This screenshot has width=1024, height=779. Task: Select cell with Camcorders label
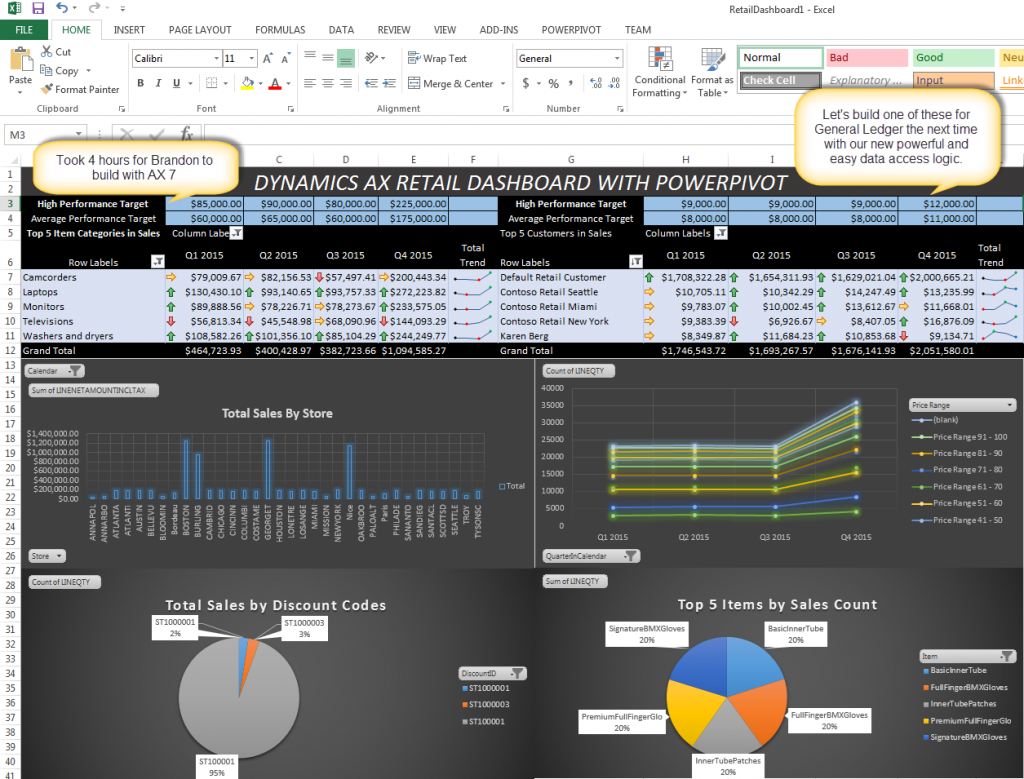(x=93, y=278)
